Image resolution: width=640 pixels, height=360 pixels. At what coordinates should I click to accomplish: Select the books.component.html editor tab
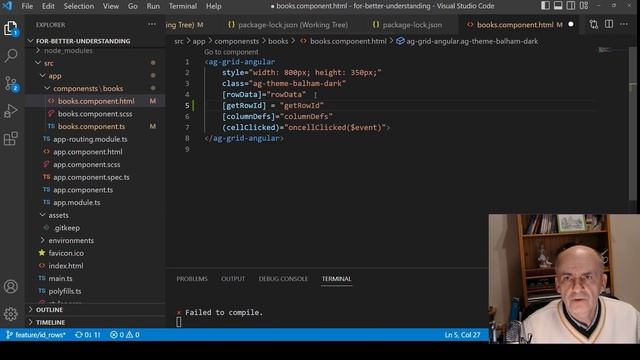pos(515,25)
